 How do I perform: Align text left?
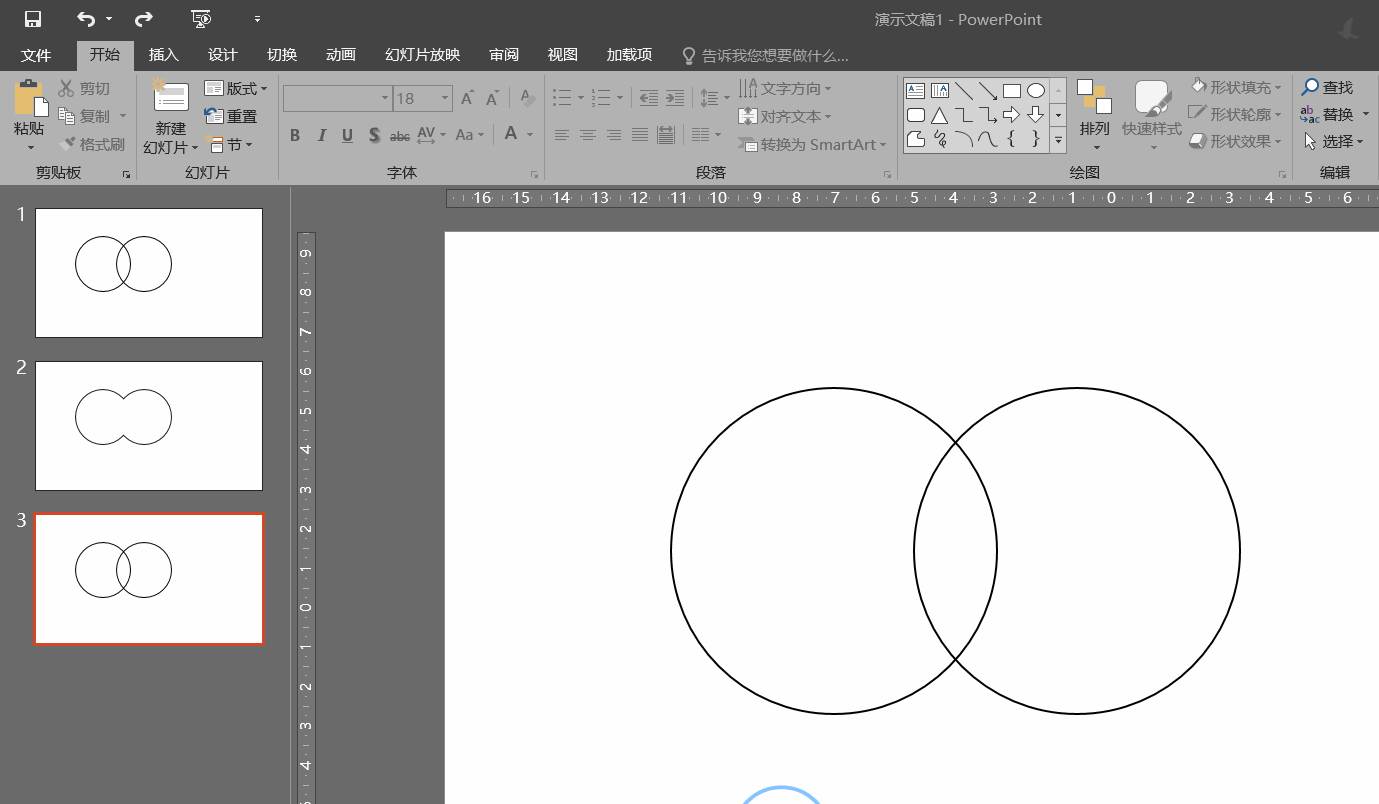pyautogui.click(x=562, y=135)
